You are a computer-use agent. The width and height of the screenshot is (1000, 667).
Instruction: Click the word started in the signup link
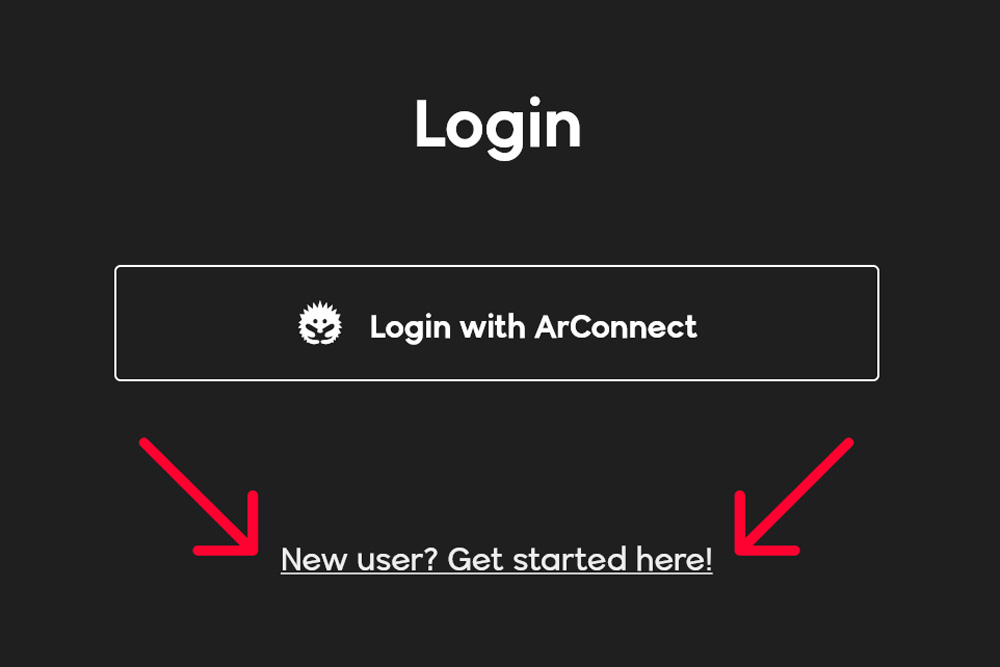(570, 559)
